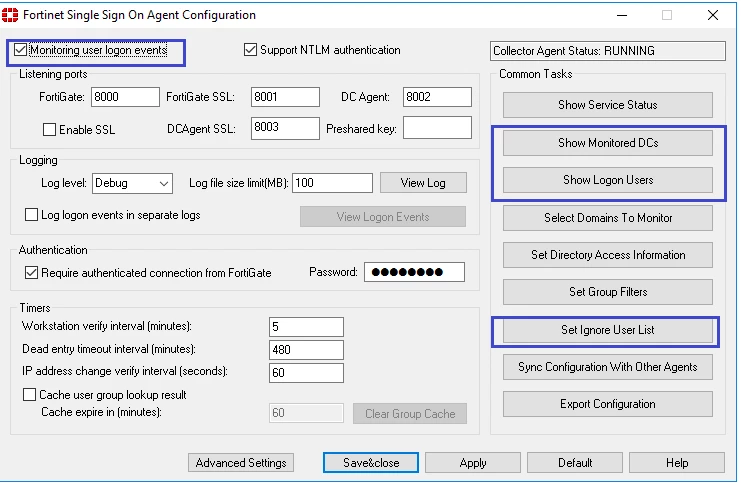The image size is (741, 483).
Task: Click the FortiGate SSL port field
Action: click(x=285, y=97)
